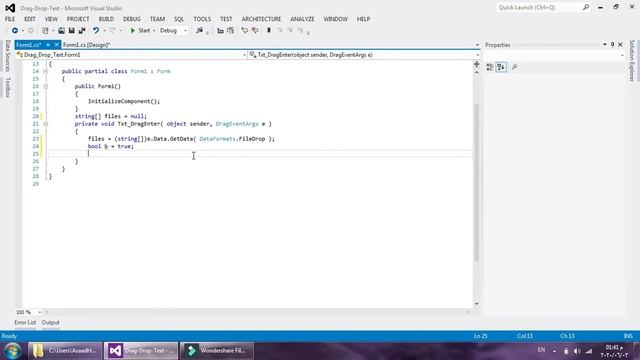The image size is (640, 360).
Task: Click the Open File toolbar icon
Action: tap(61, 31)
